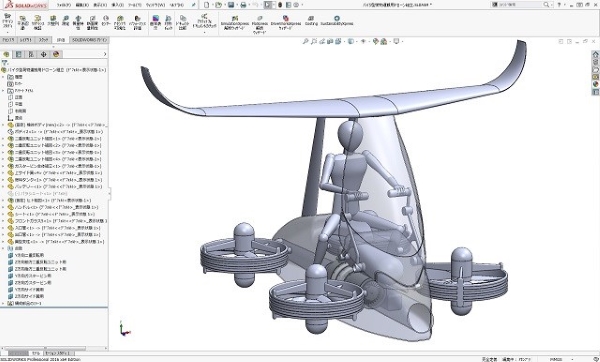600x362 pixels.
Task: Open the Appearances tab in right task pane
Action: point(595,84)
